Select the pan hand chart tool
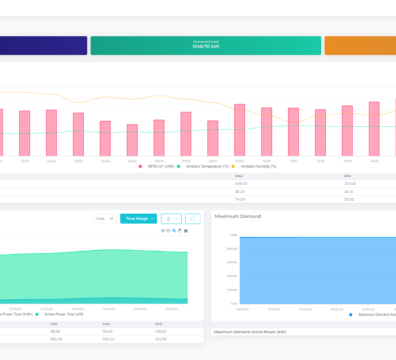This screenshot has height=360, width=396. pyautogui.click(x=180, y=231)
